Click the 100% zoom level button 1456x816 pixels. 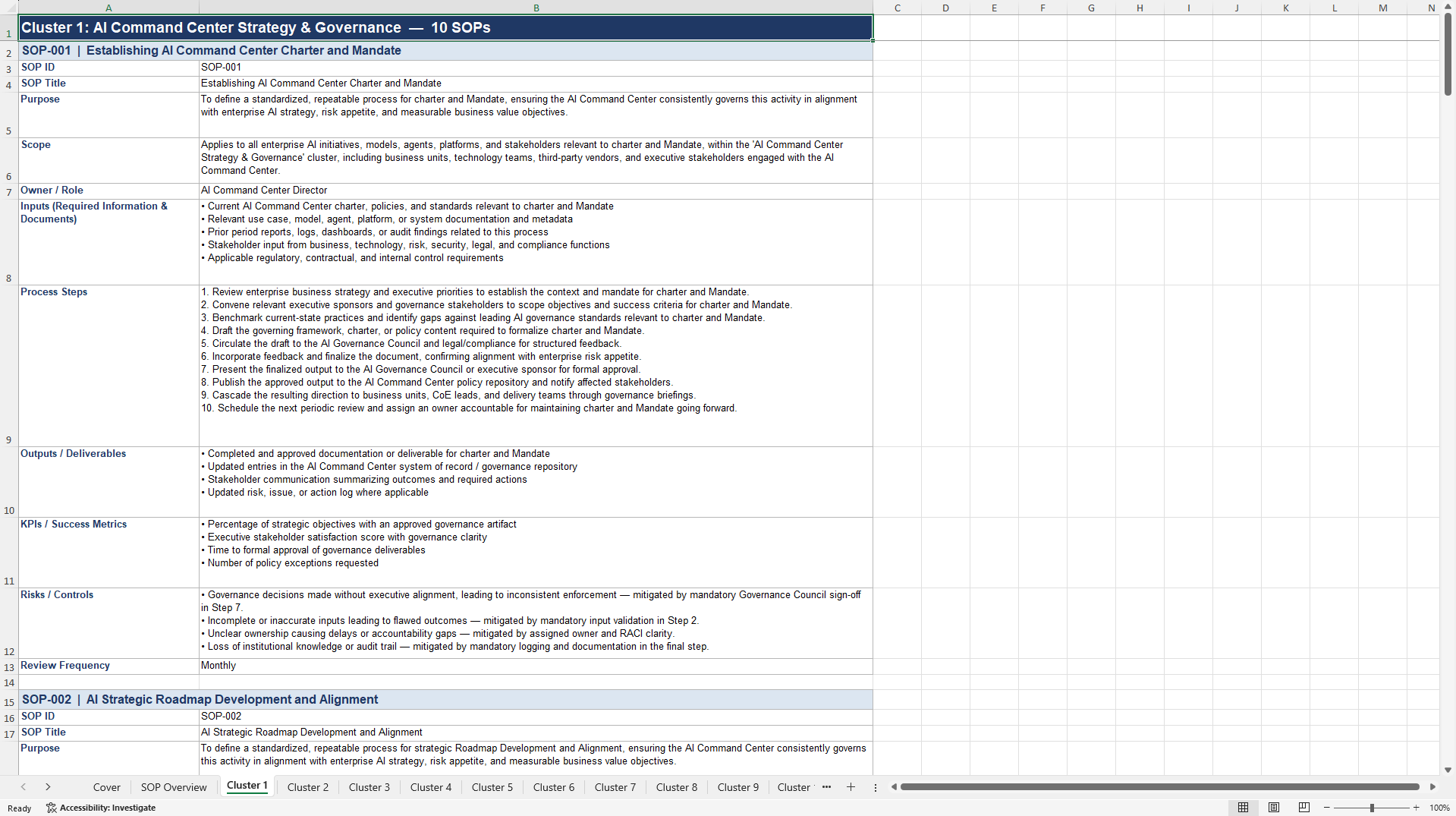1439,808
